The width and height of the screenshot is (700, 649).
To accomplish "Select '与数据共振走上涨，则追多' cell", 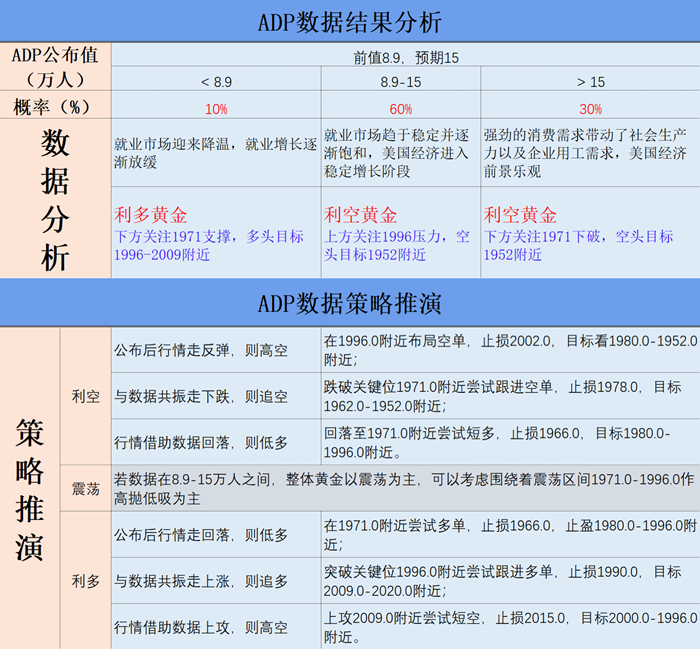I will [x=216, y=581].
